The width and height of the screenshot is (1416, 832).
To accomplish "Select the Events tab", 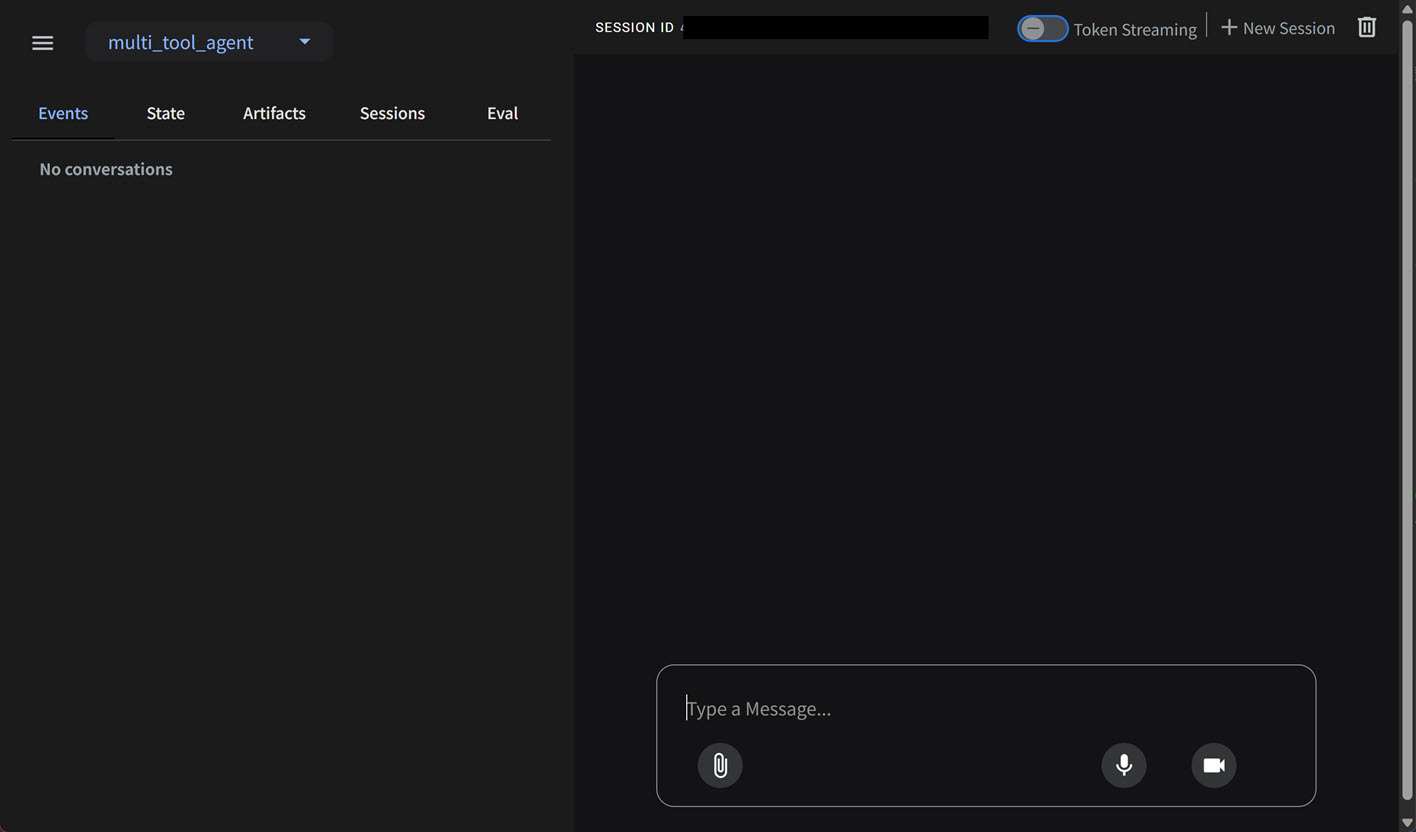I will pos(63,113).
